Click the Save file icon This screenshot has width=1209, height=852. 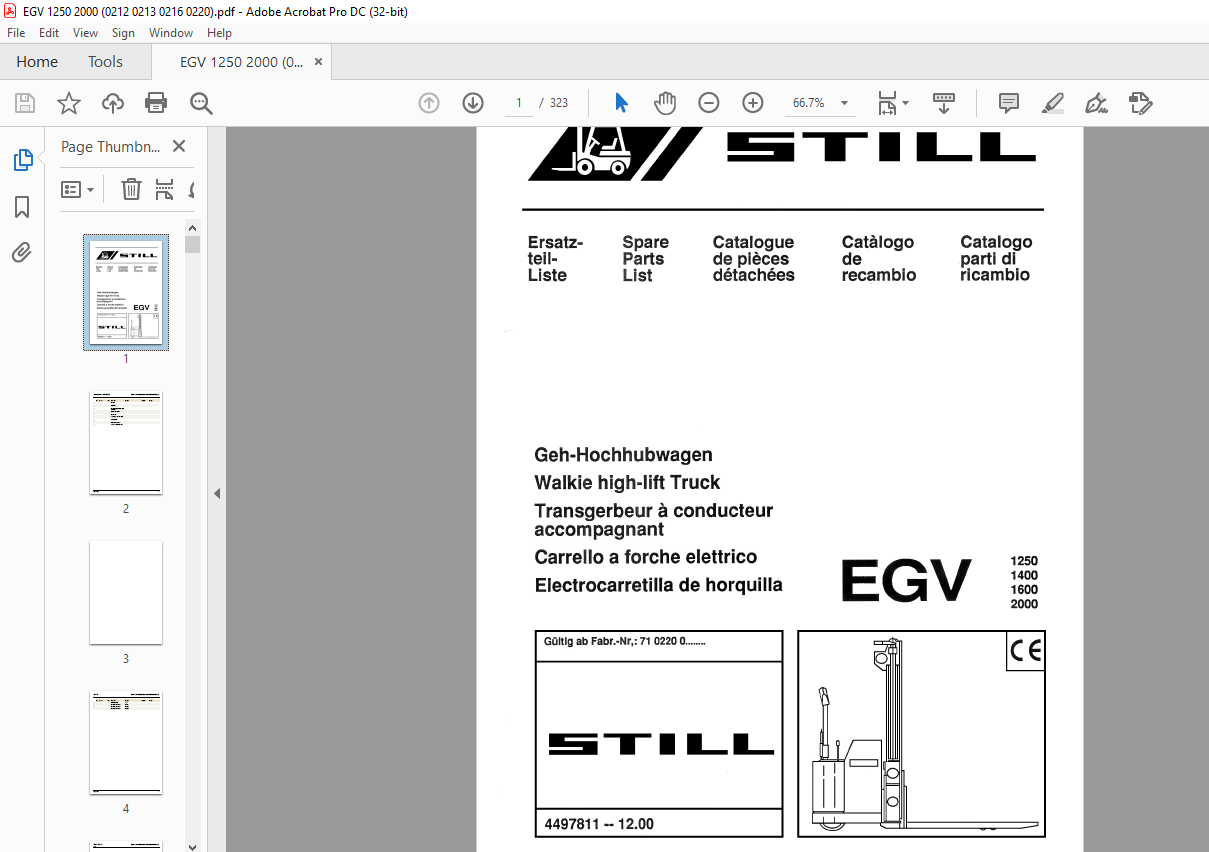[25, 103]
